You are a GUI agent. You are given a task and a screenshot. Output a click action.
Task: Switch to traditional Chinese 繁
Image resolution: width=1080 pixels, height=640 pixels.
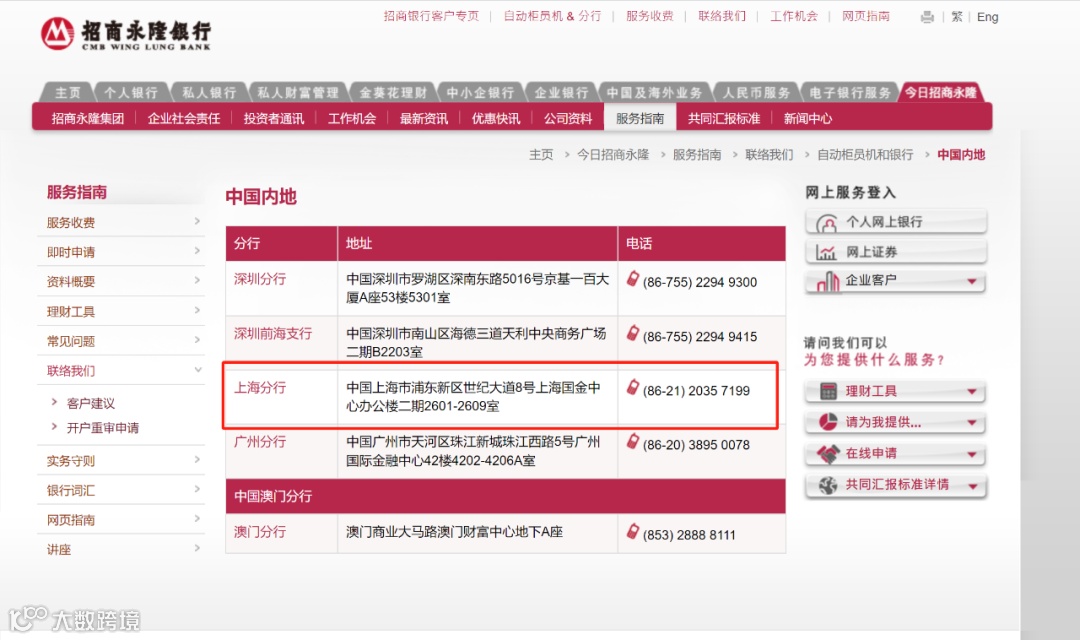click(957, 17)
